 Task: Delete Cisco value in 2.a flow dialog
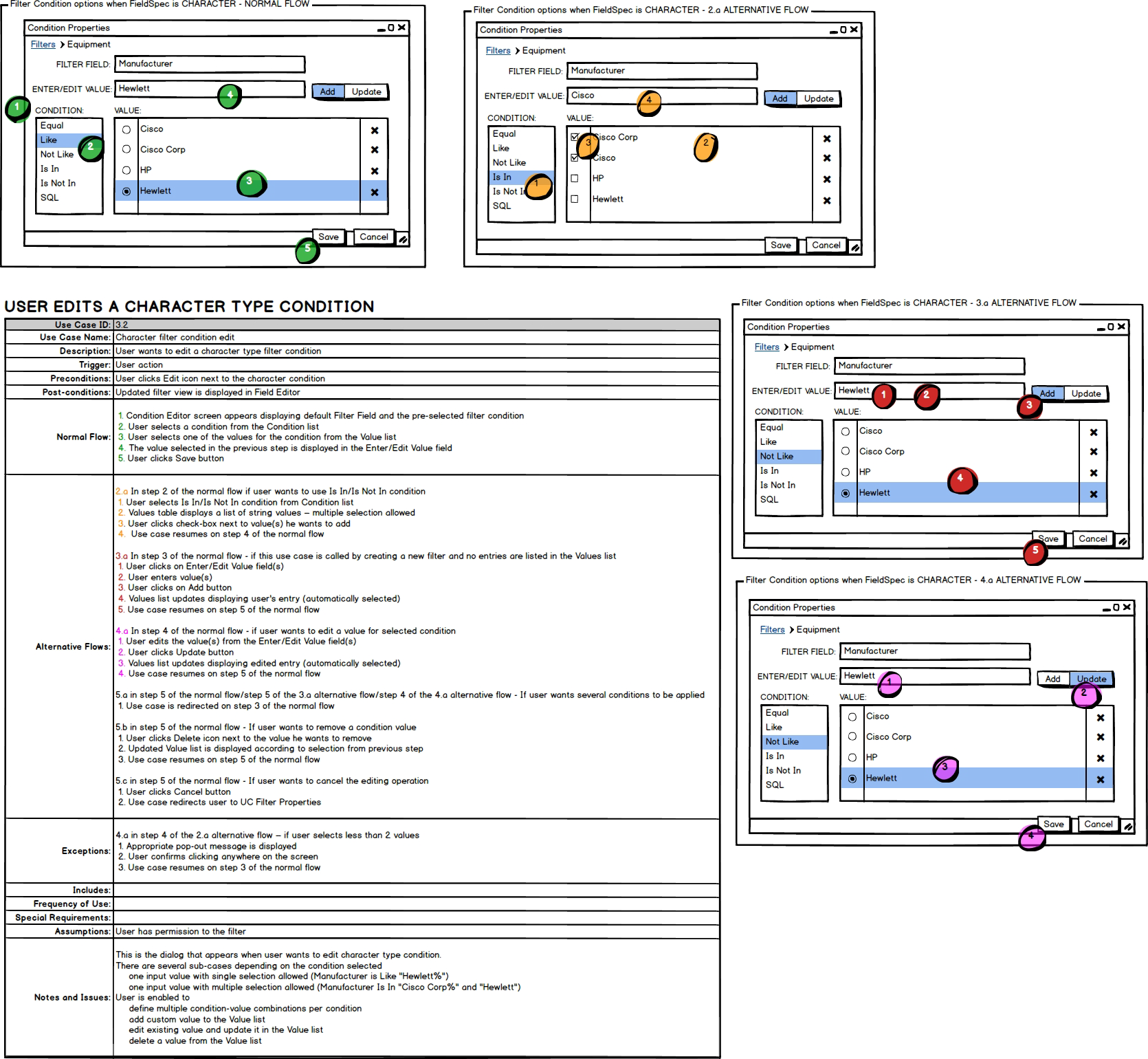point(827,158)
